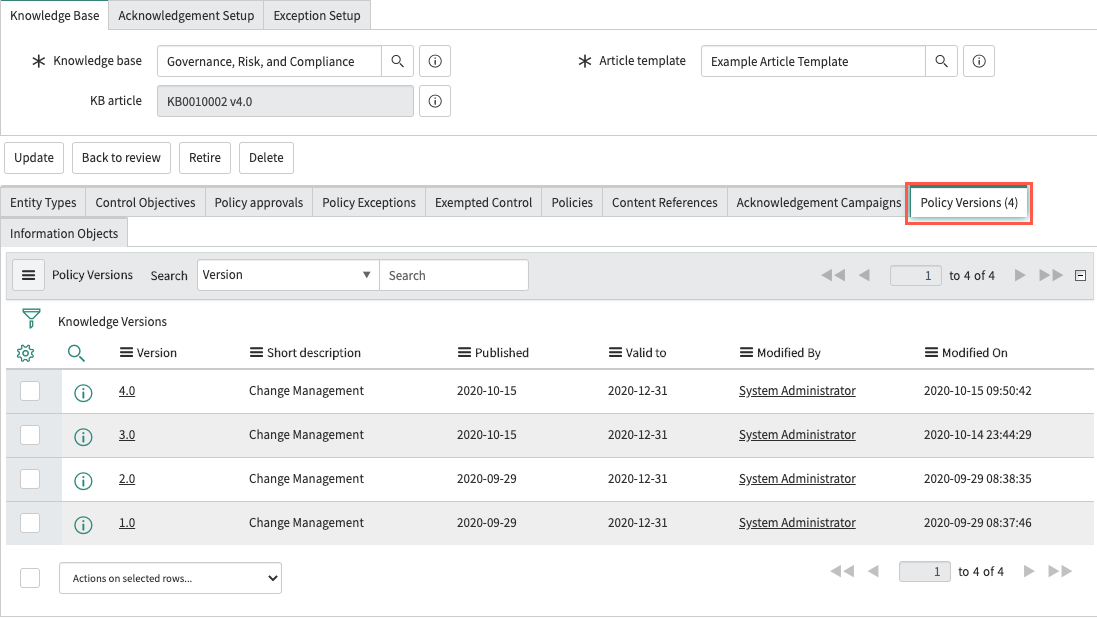
Task: Click the Back to review button
Action: coord(122,157)
